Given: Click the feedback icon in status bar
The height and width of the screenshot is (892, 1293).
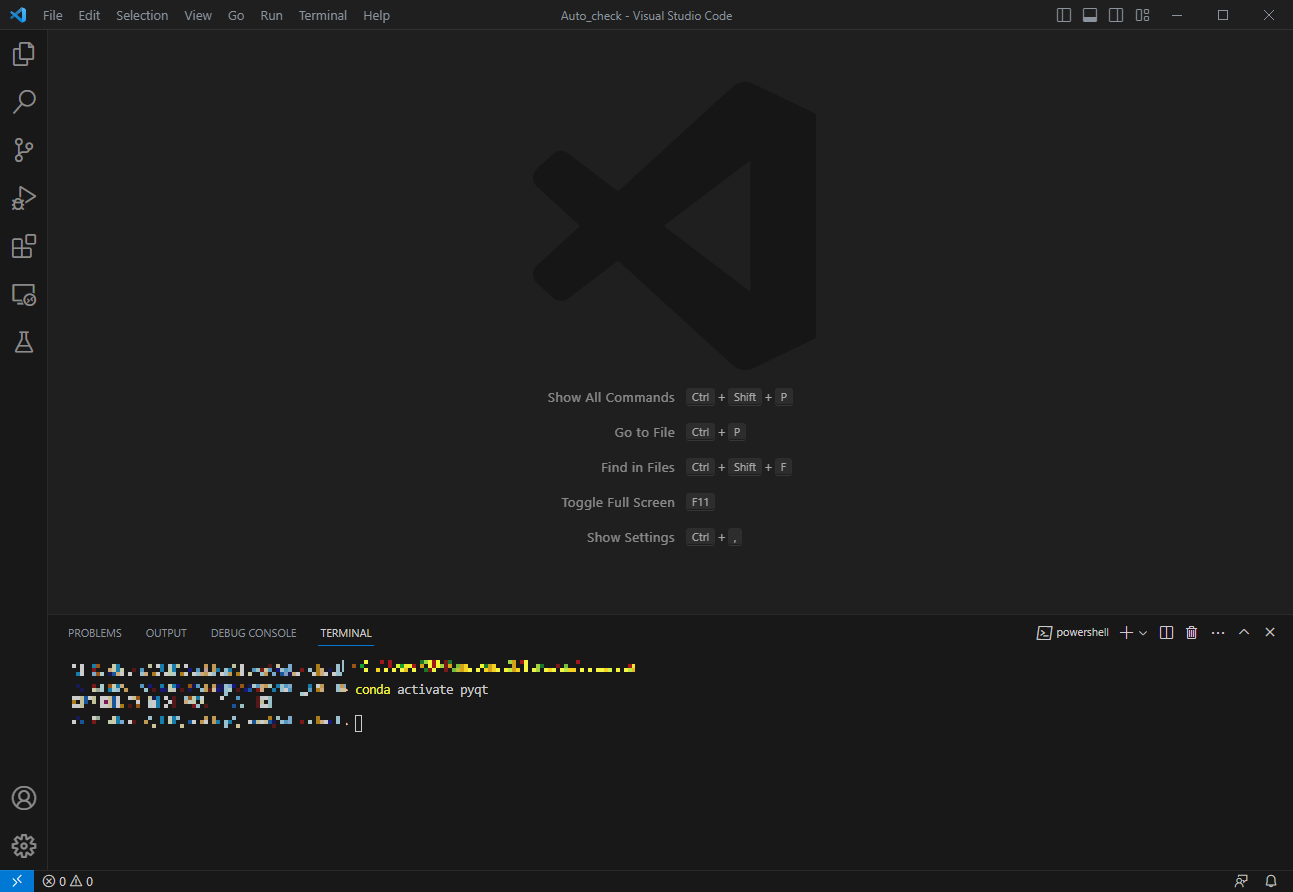Looking at the screenshot, I should click(1241, 881).
